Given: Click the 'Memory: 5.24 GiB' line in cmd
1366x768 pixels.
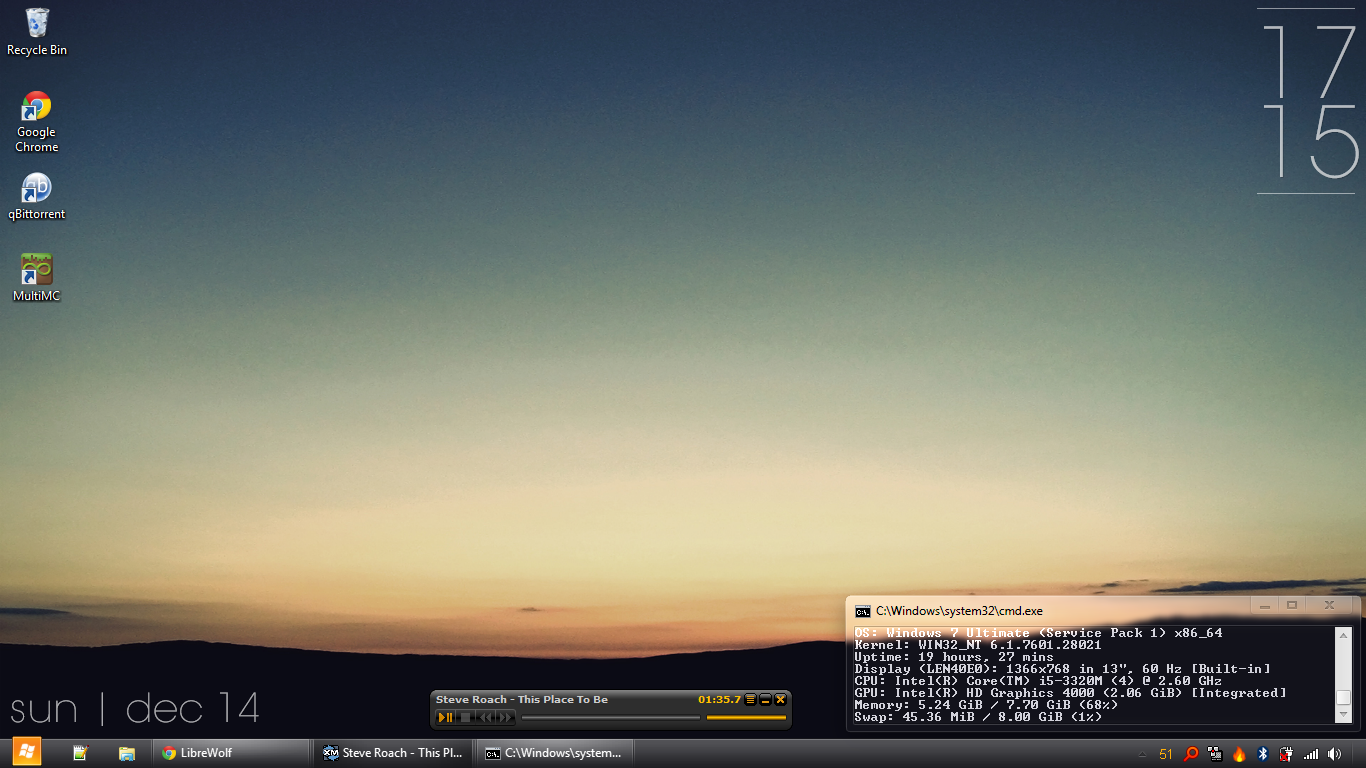Looking at the screenshot, I should [x=986, y=705].
